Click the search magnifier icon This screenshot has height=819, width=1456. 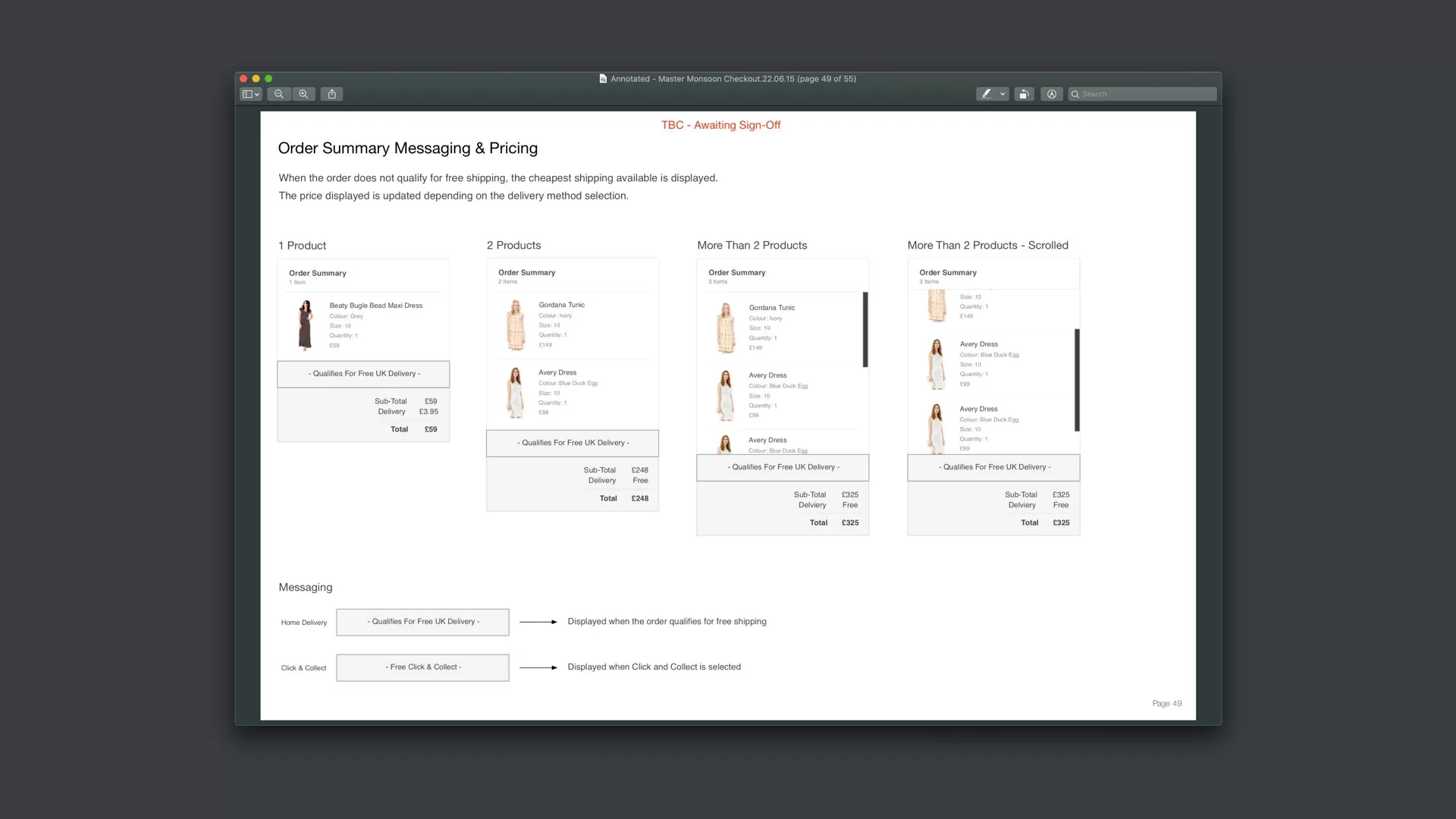[1075, 94]
